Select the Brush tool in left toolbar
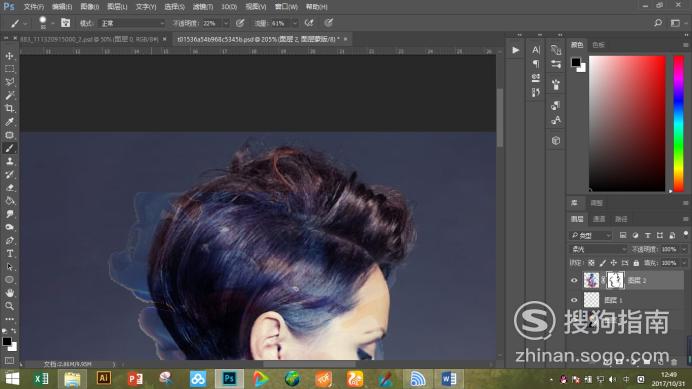 [x=9, y=148]
